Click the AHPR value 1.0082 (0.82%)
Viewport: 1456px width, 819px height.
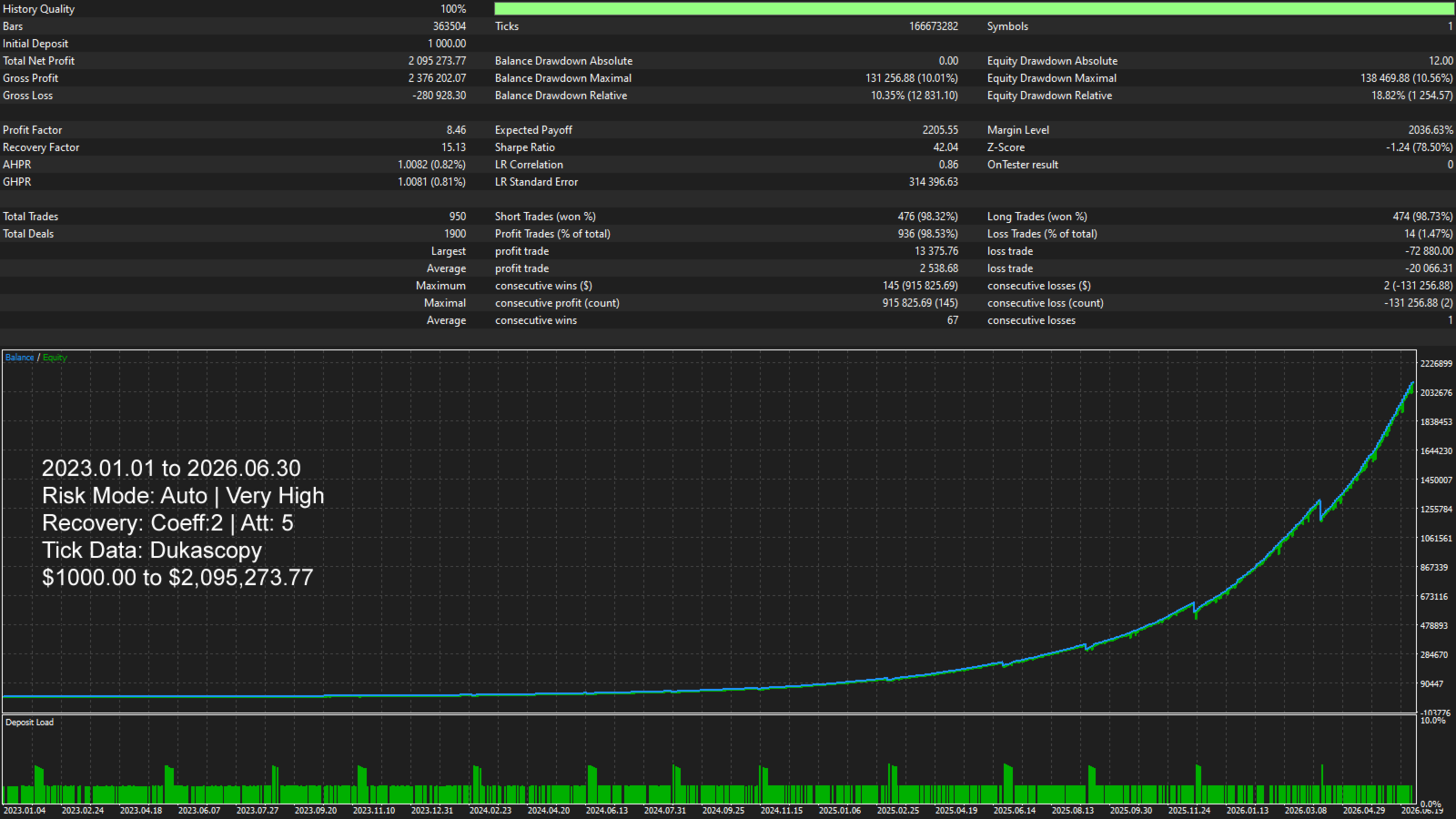click(431, 165)
